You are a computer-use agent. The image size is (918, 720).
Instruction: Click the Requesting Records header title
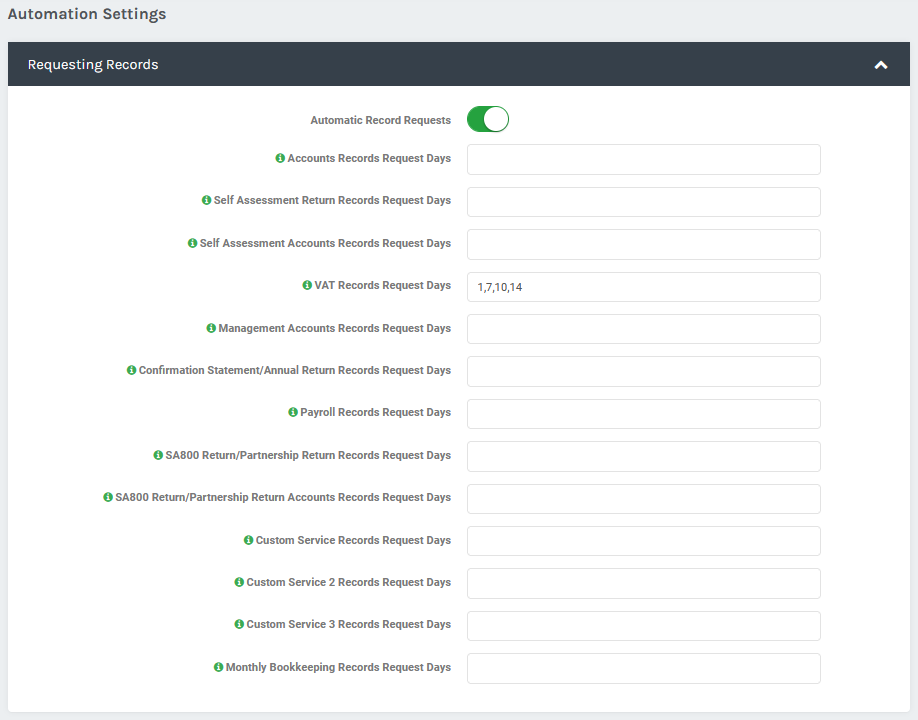coord(93,64)
